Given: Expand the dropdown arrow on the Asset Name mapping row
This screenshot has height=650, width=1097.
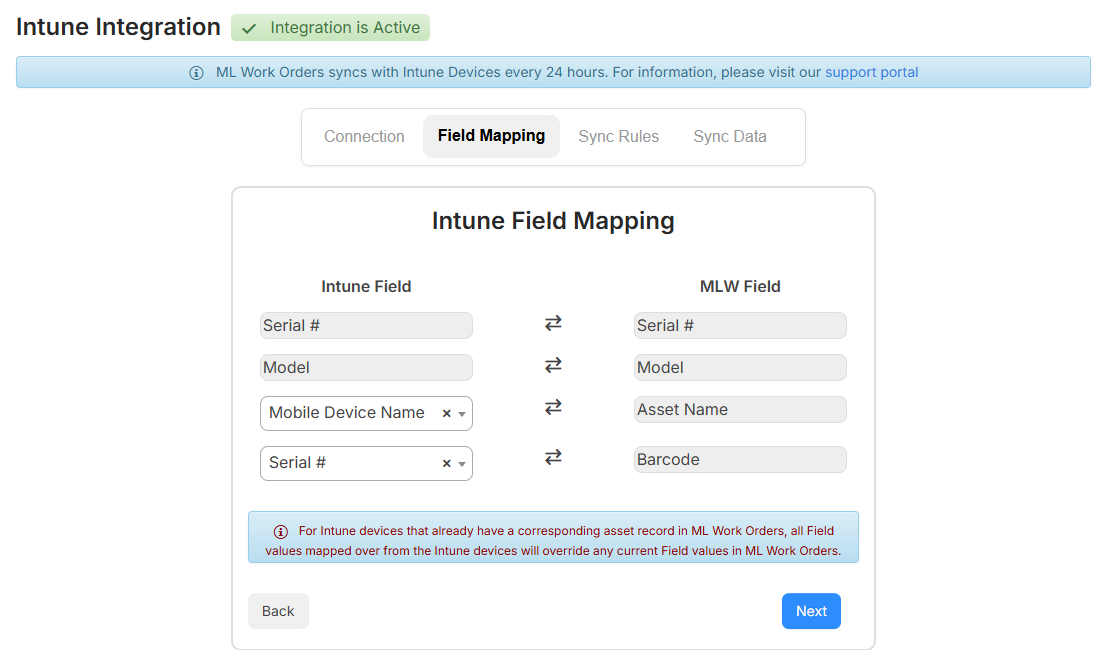Looking at the screenshot, I should point(462,413).
